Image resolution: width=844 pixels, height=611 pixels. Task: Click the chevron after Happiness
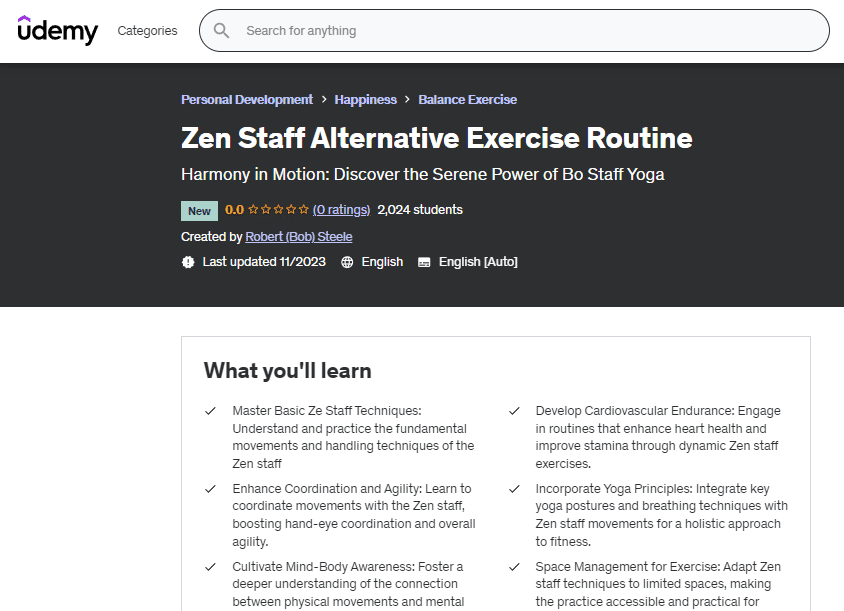408,100
